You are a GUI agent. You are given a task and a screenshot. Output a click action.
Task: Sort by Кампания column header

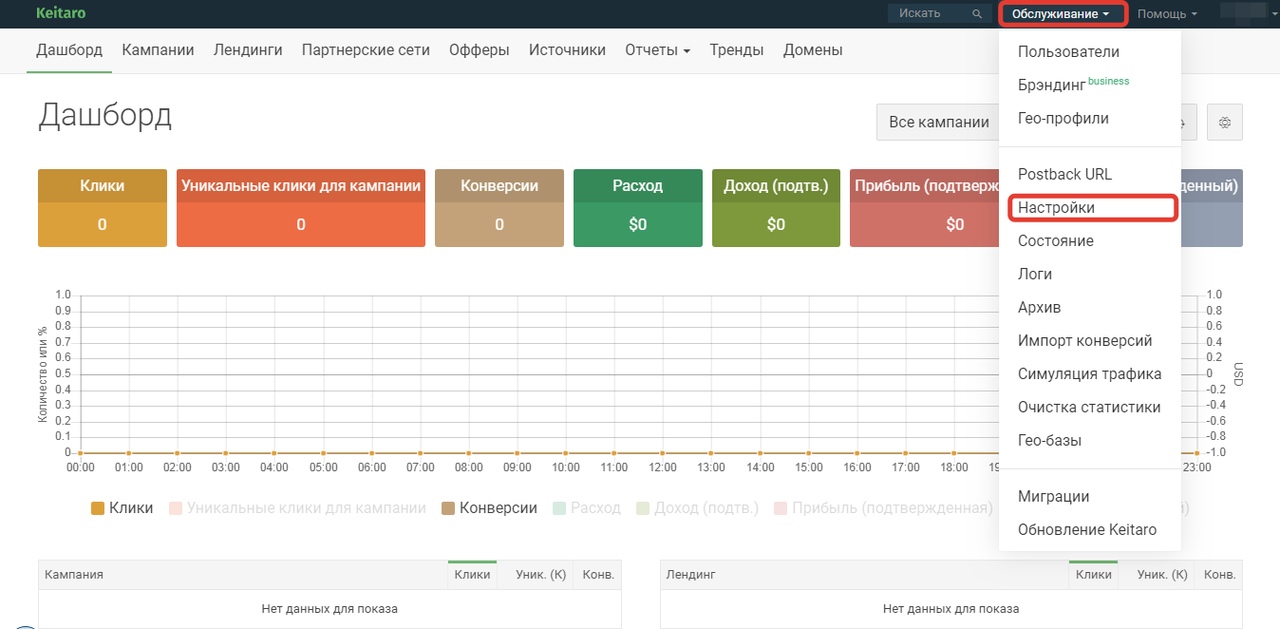[243, 575]
